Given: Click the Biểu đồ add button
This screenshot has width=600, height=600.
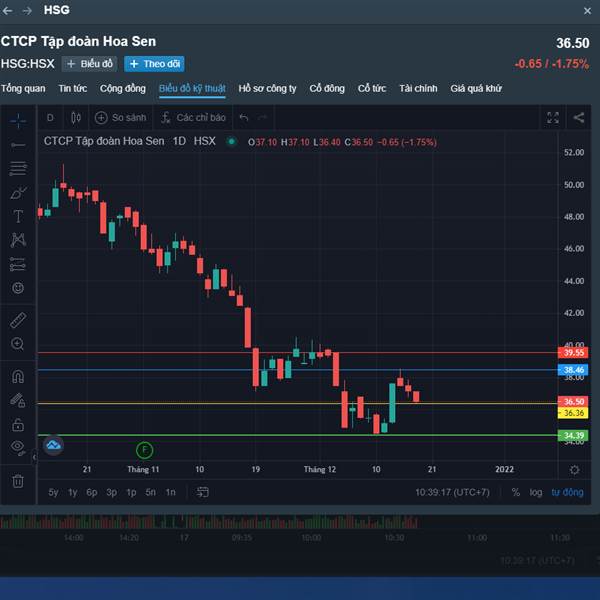Looking at the screenshot, I should [x=90, y=64].
